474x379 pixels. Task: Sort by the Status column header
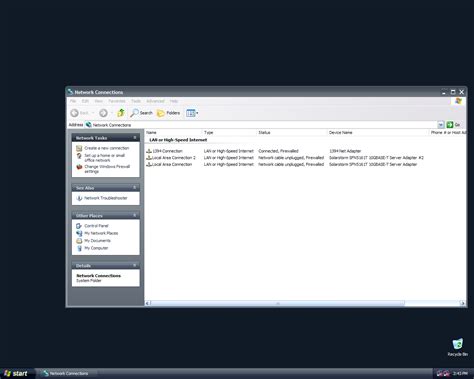292,132
